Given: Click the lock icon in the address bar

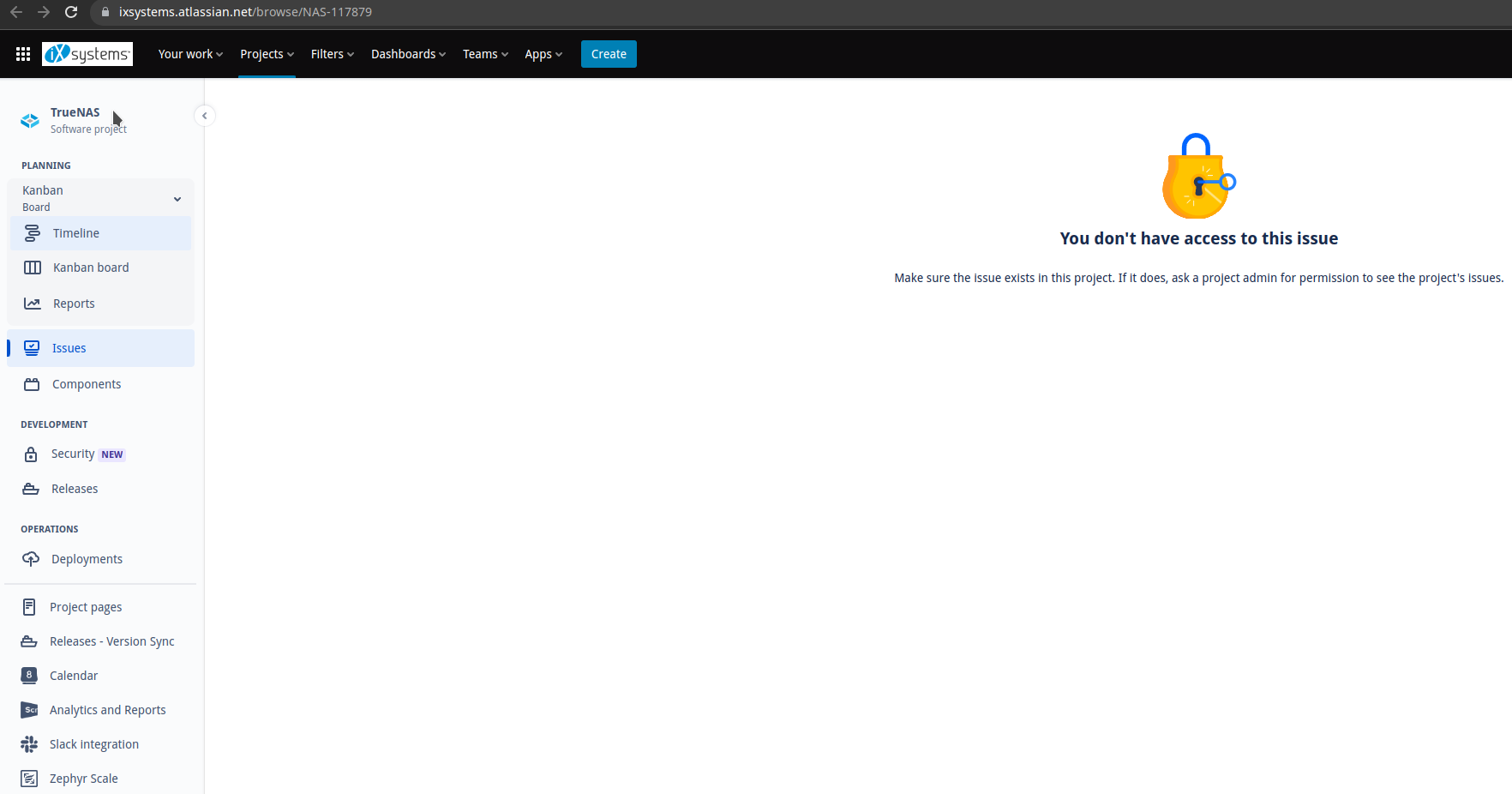Looking at the screenshot, I should (105, 12).
